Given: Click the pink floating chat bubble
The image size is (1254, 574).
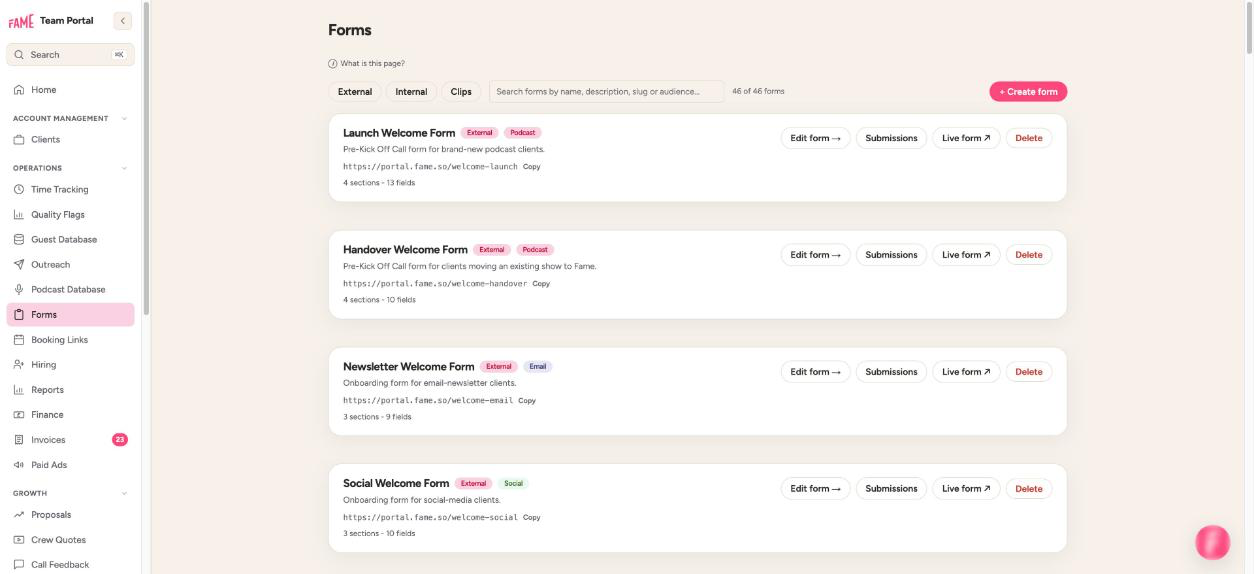Looking at the screenshot, I should click(1213, 542).
